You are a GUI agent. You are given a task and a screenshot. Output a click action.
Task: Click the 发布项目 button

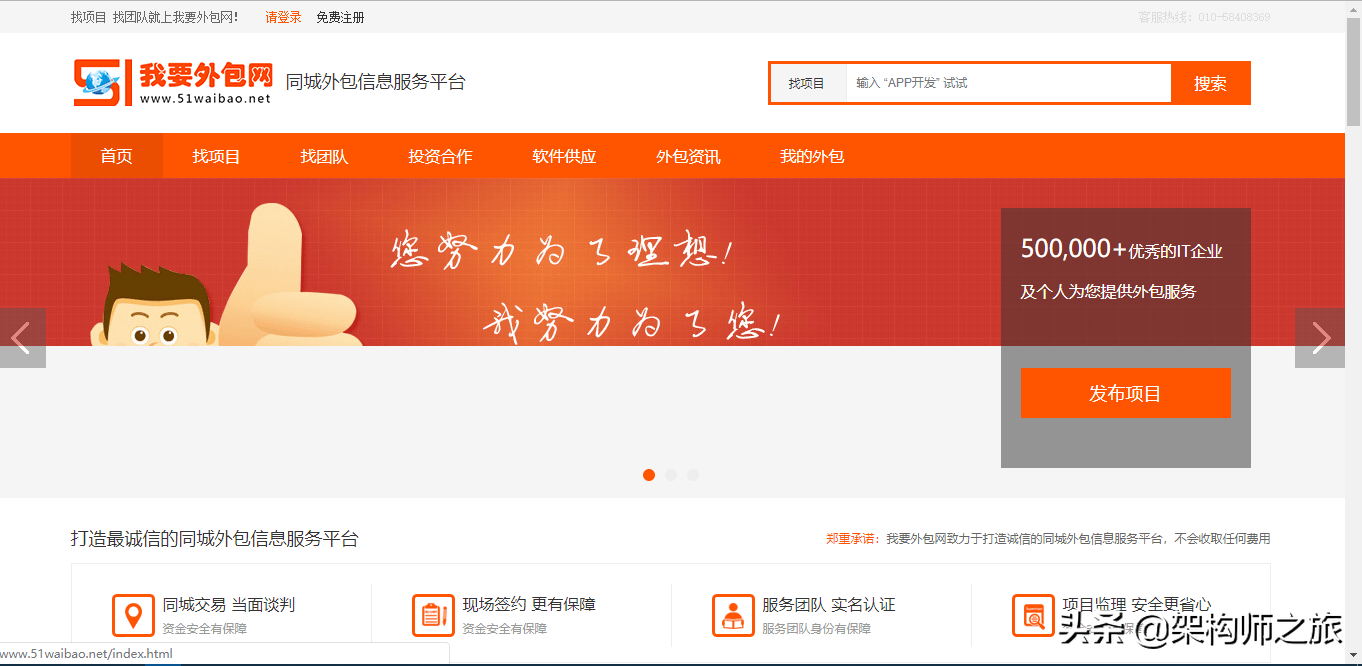pos(1125,393)
